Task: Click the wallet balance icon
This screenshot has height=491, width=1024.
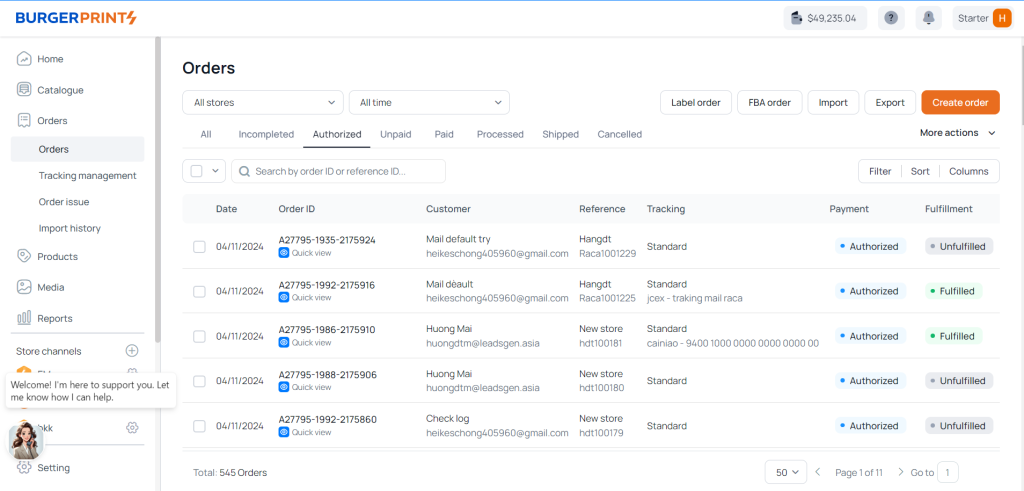Action: pyautogui.click(x=797, y=18)
